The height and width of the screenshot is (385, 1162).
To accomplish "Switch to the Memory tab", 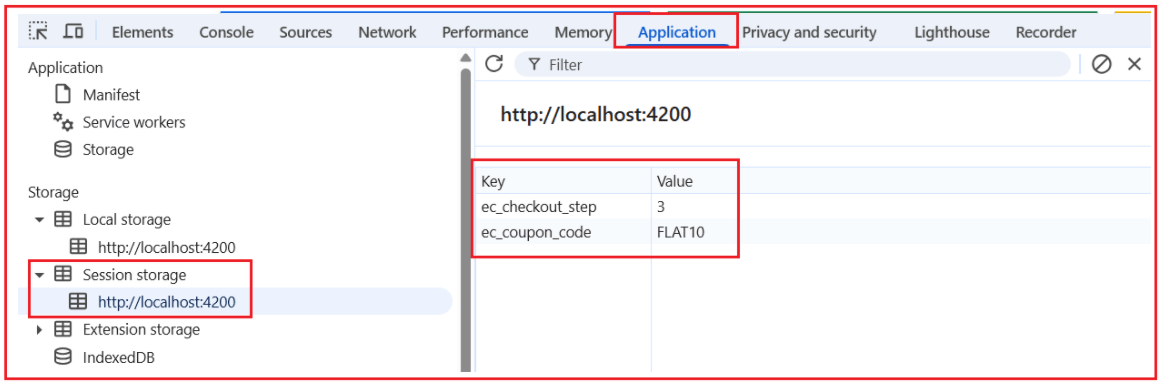I will click(582, 33).
